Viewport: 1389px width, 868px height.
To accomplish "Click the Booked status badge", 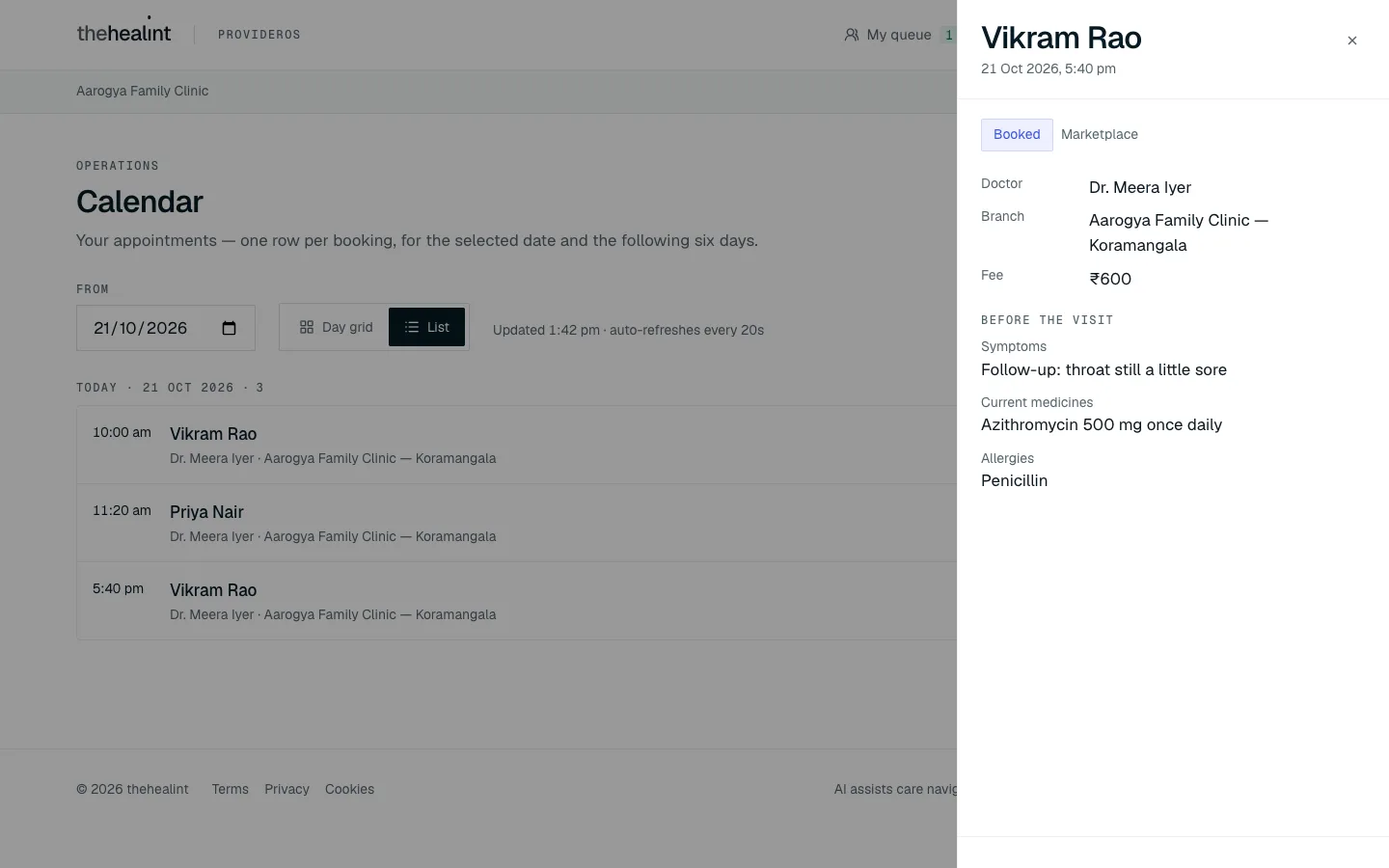I will point(1017,135).
